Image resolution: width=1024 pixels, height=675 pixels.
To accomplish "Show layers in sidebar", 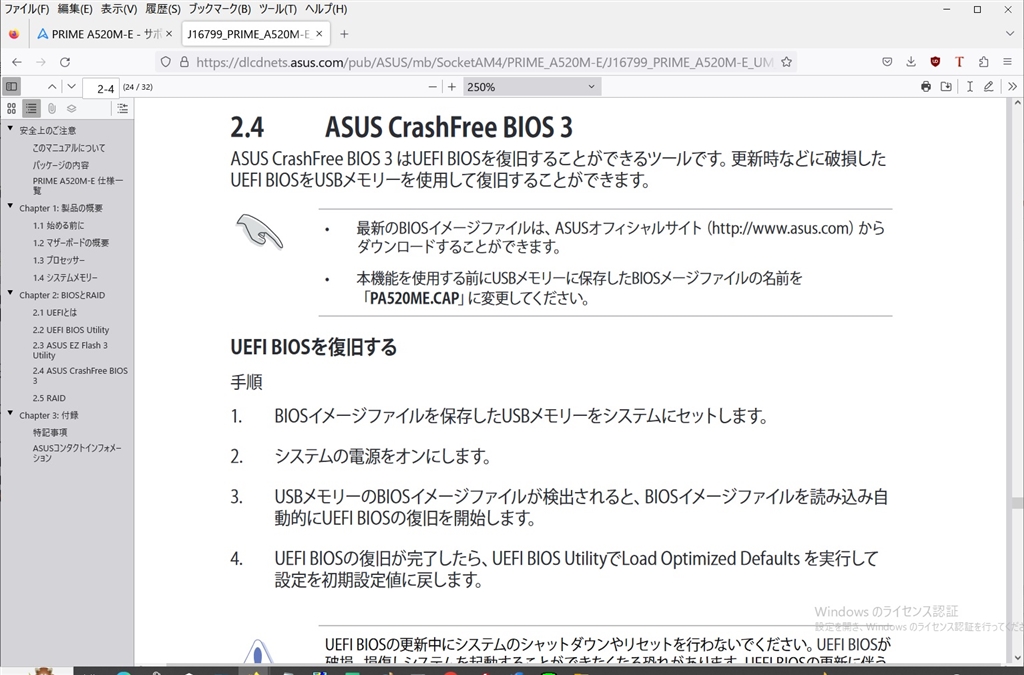I will 71,108.
